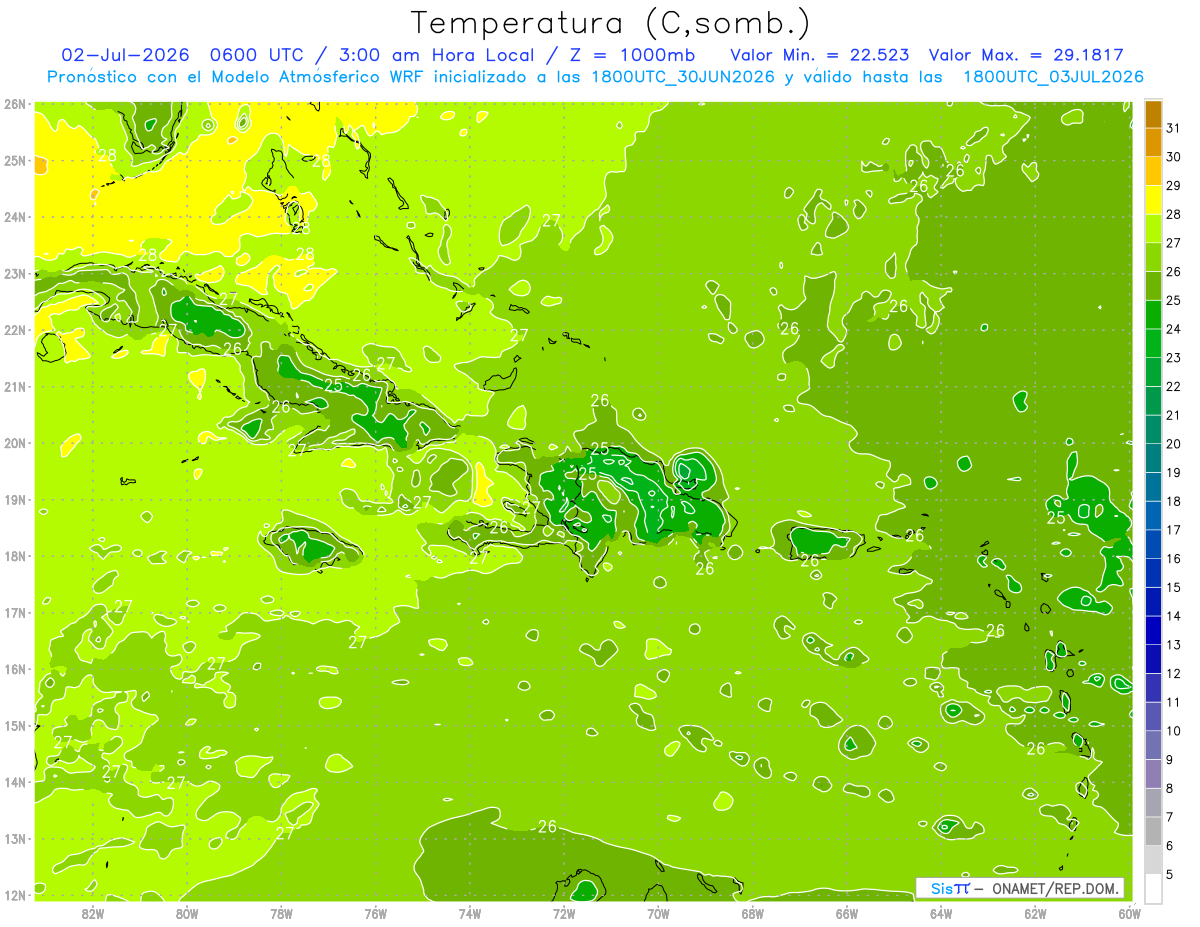The width and height of the screenshot is (1200, 927).
Task: Click the 30 label on the color scale
Action: [x=1174, y=157]
